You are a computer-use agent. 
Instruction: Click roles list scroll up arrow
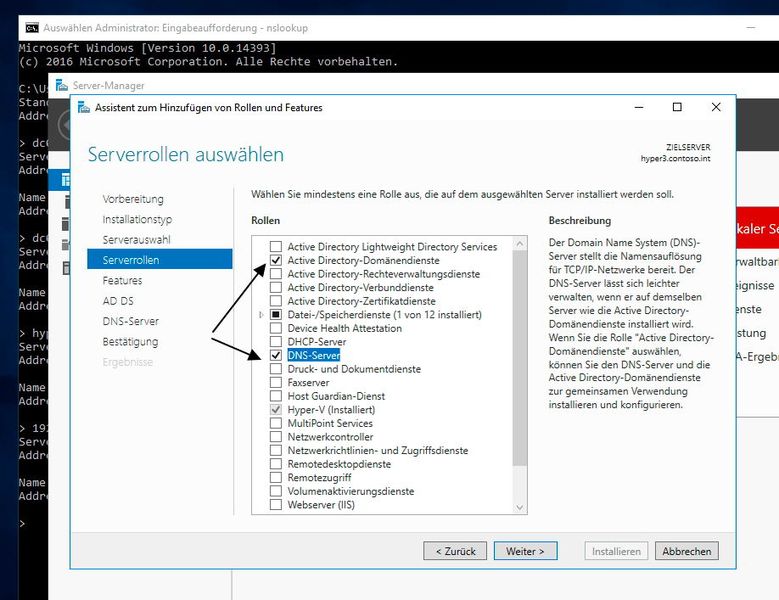(x=520, y=243)
